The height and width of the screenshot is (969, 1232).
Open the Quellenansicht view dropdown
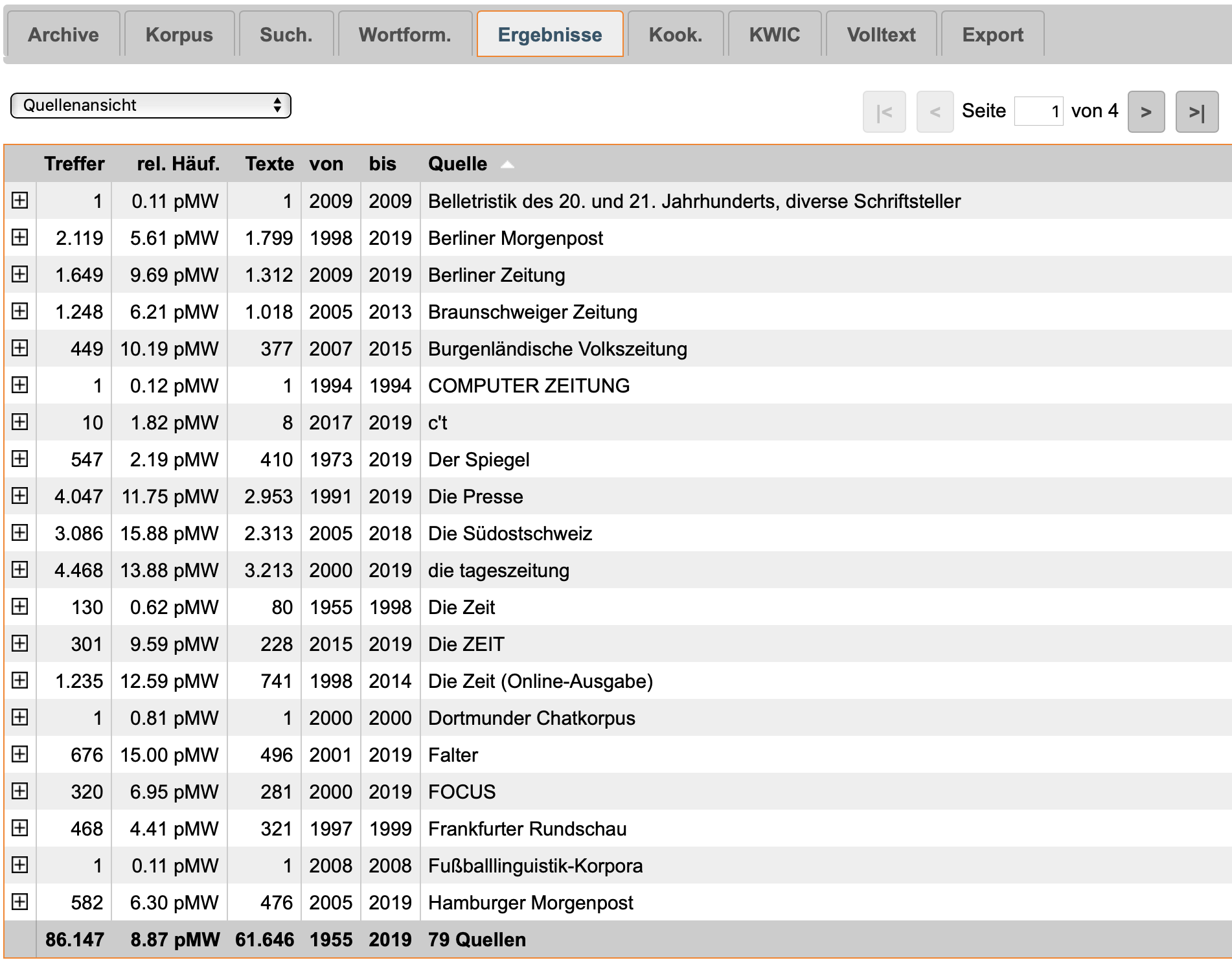[x=151, y=106]
